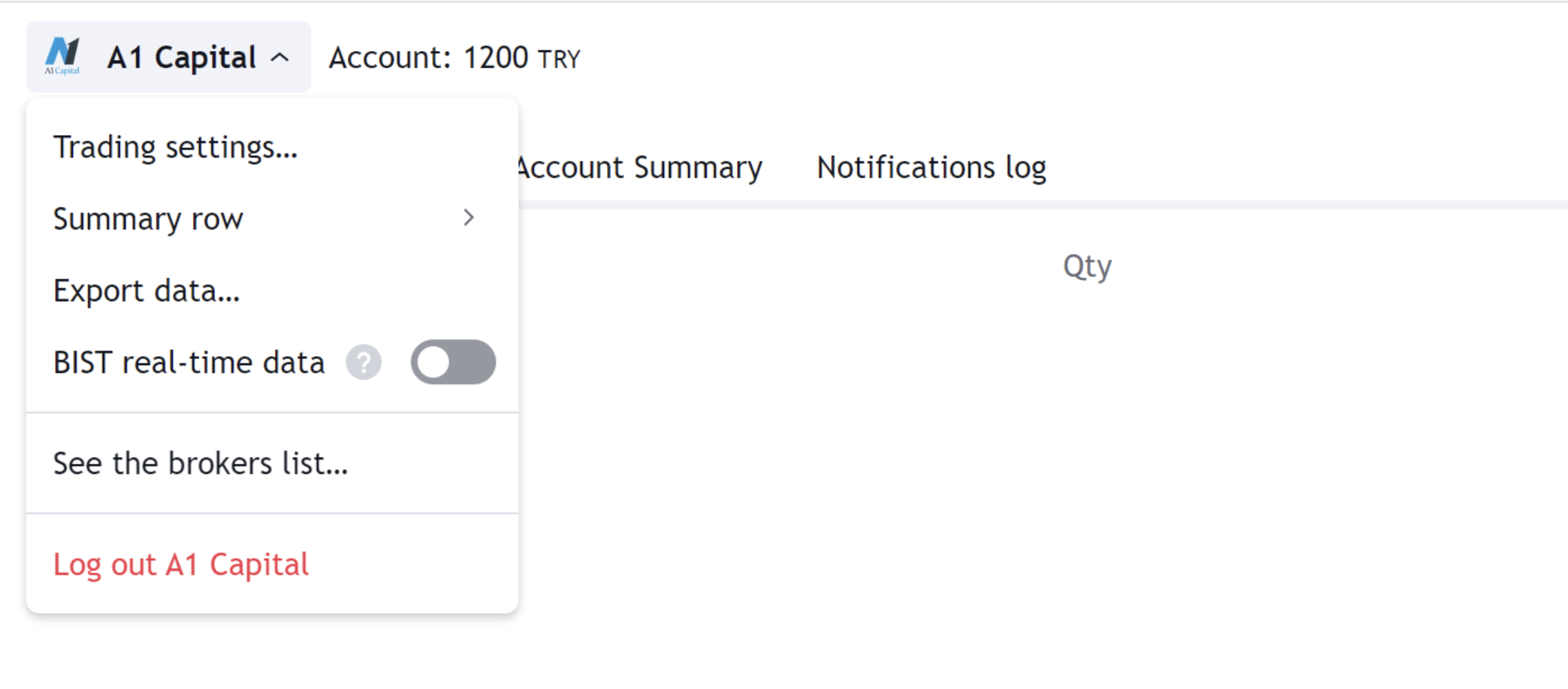Click the account number 1200
The image size is (1568, 689).
click(x=496, y=58)
